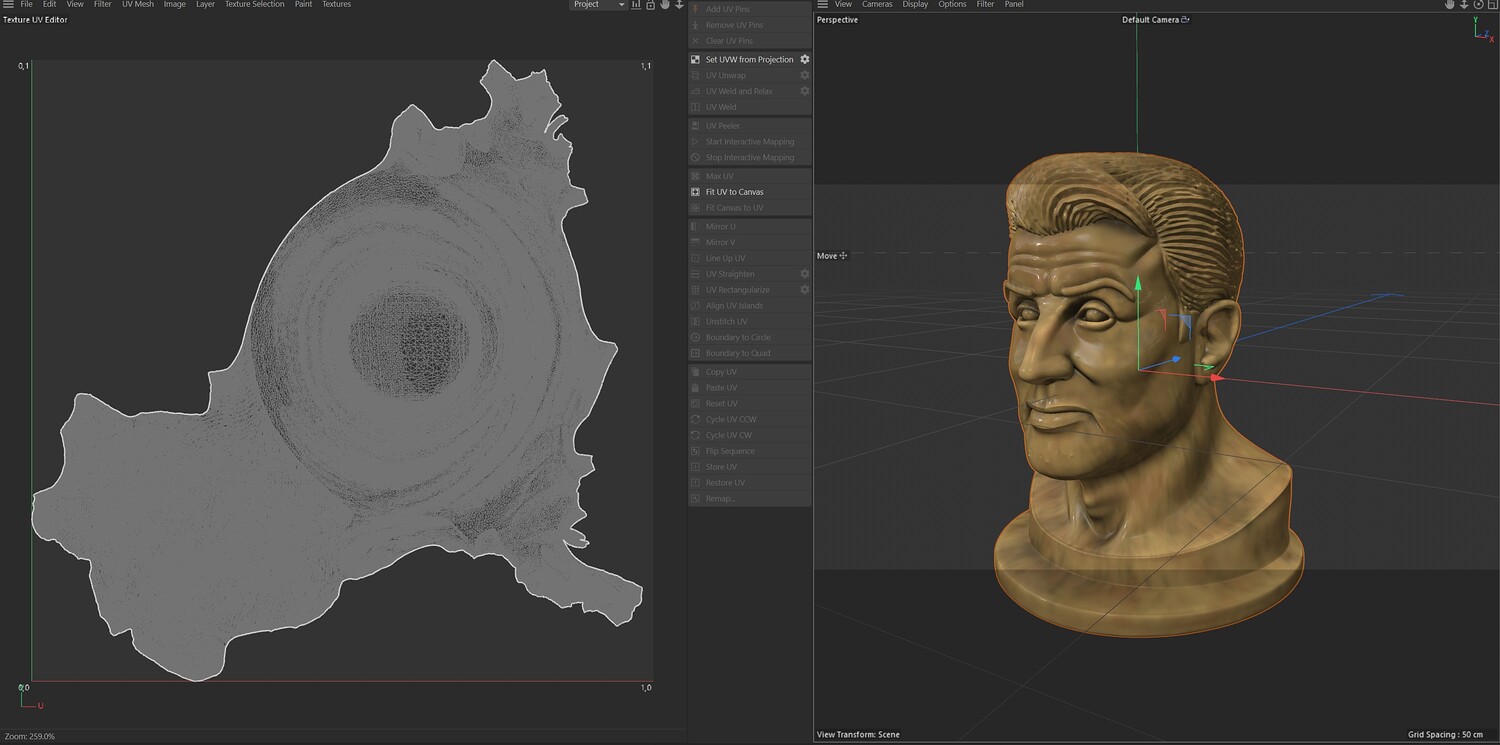The width and height of the screenshot is (1500, 745).
Task: Toggle the lock icon in UV editor toolbar
Action: click(650, 5)
